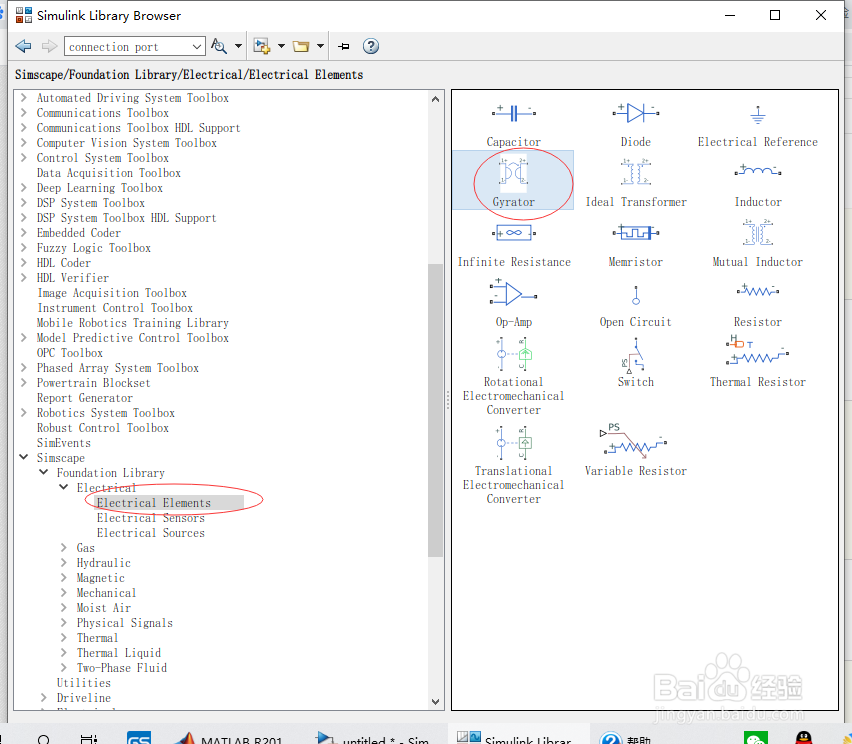Click the library tree scroll-up arrow

[x=435, y=99]
